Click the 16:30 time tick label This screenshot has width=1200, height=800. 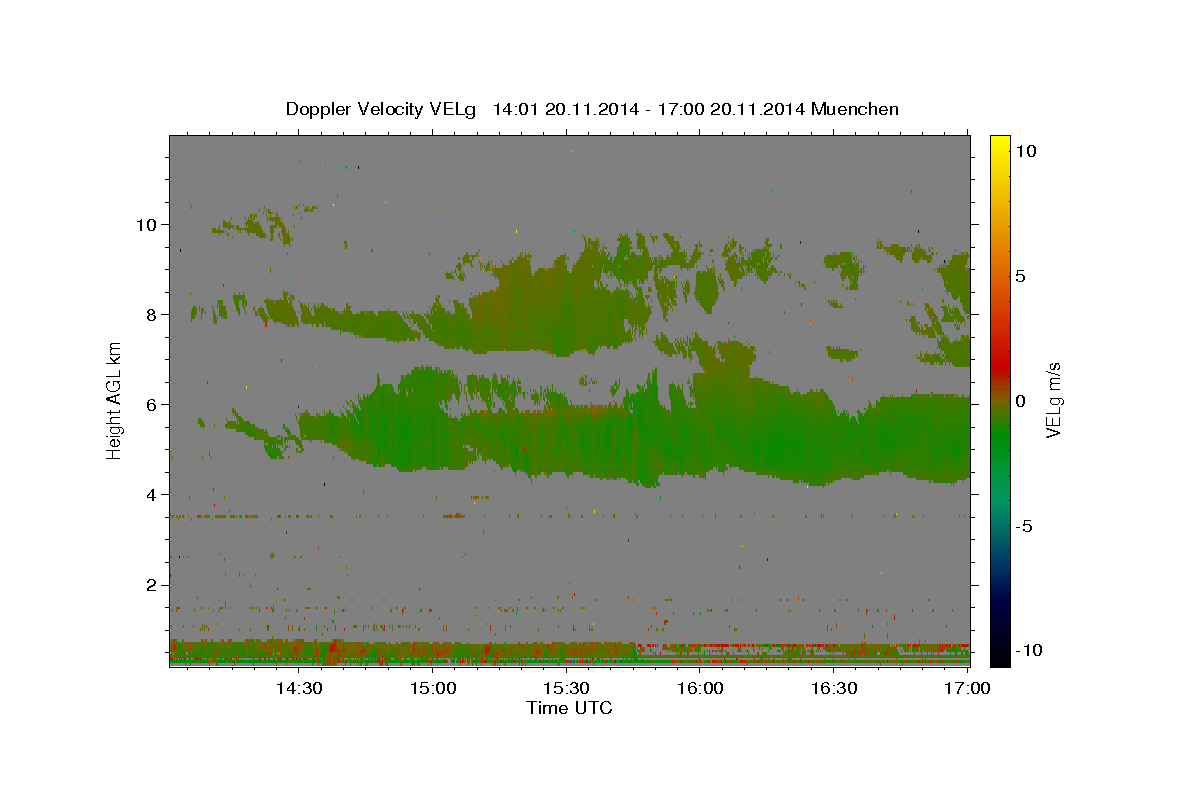[834, 688]
